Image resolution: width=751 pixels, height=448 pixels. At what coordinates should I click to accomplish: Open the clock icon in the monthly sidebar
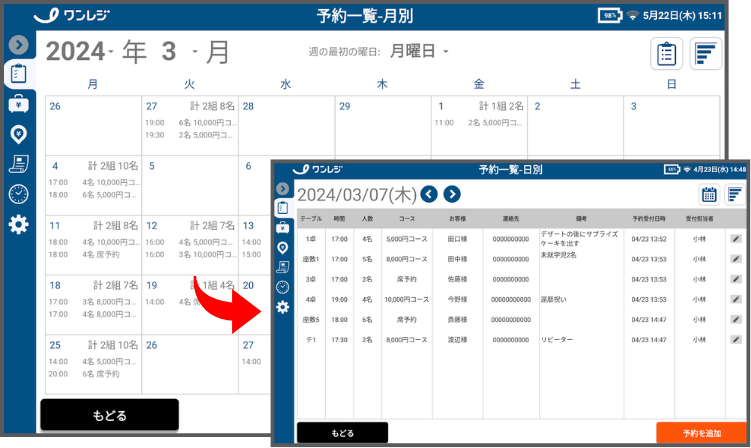tap(19, 194)
